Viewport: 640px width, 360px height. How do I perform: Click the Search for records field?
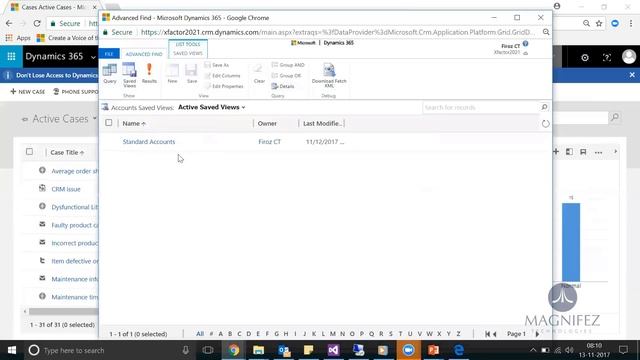(x=481, y=107)
